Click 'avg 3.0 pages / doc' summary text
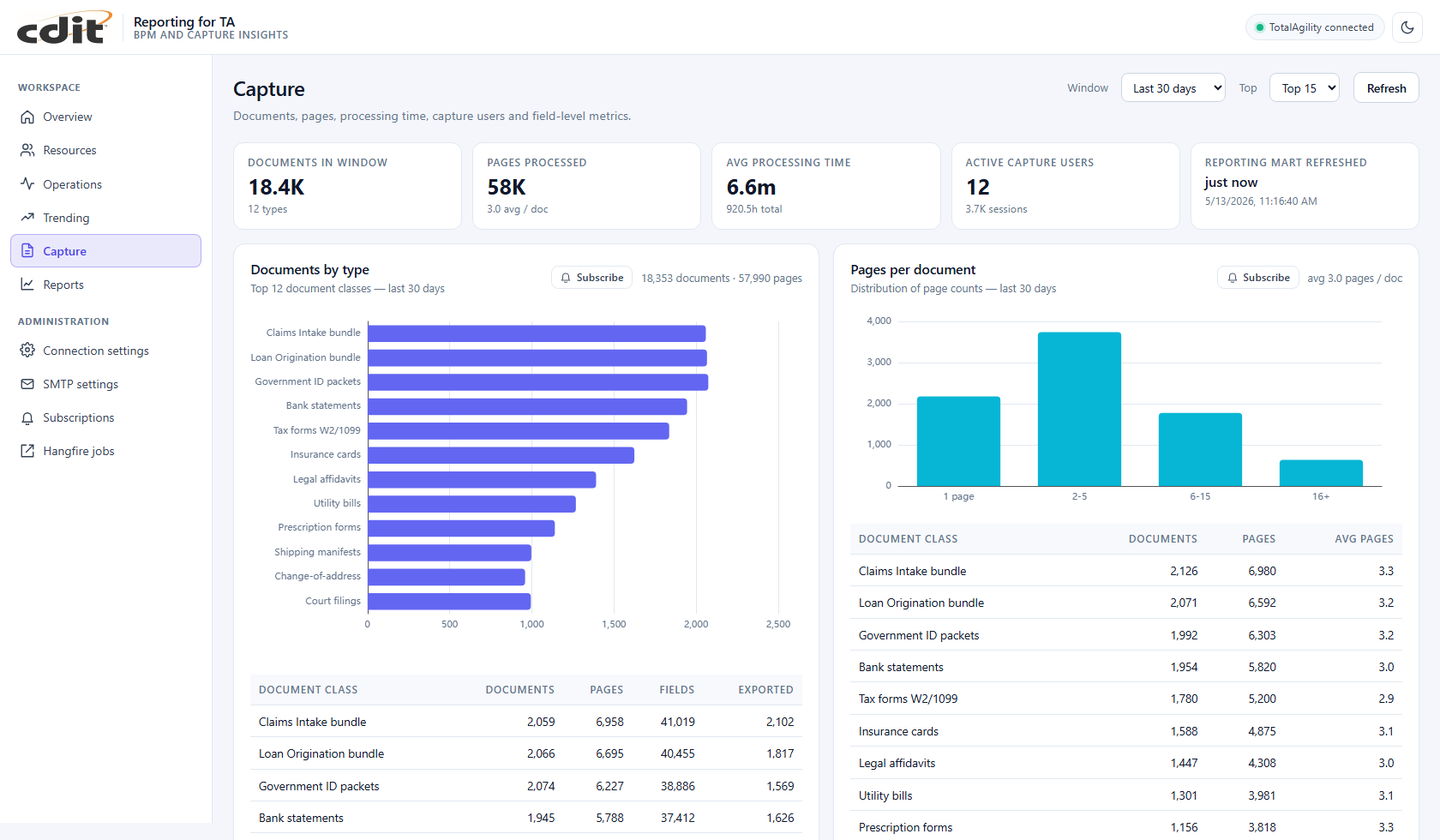Image resolution: width=1440 pixels, height=840 pixels. point(1354,279)
